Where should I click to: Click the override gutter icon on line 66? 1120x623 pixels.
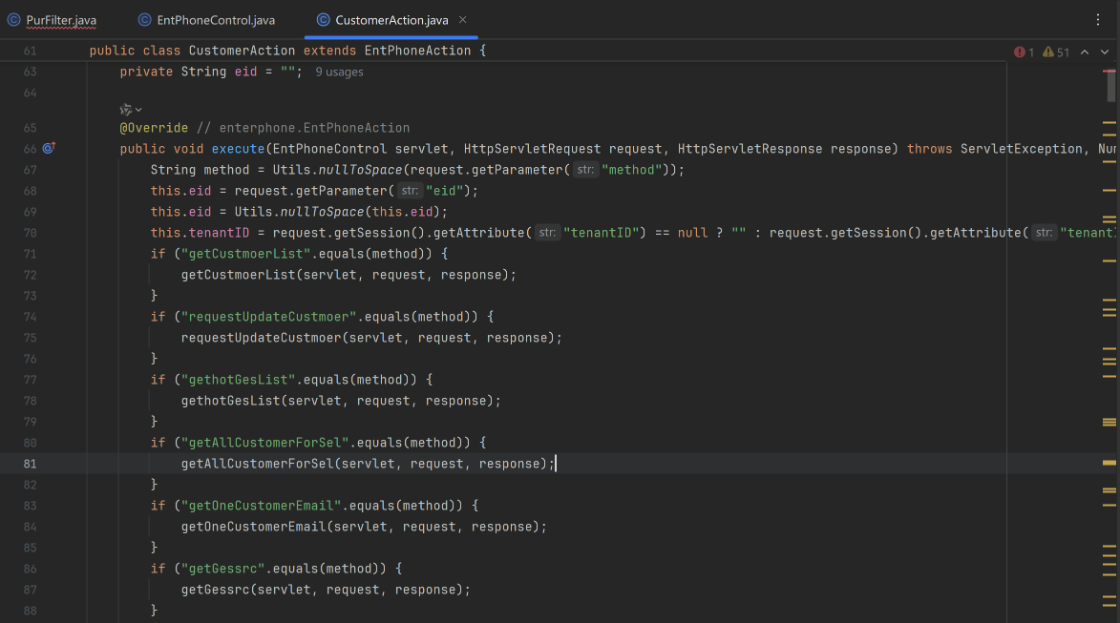pyautogui.click(x=48, y=149)
